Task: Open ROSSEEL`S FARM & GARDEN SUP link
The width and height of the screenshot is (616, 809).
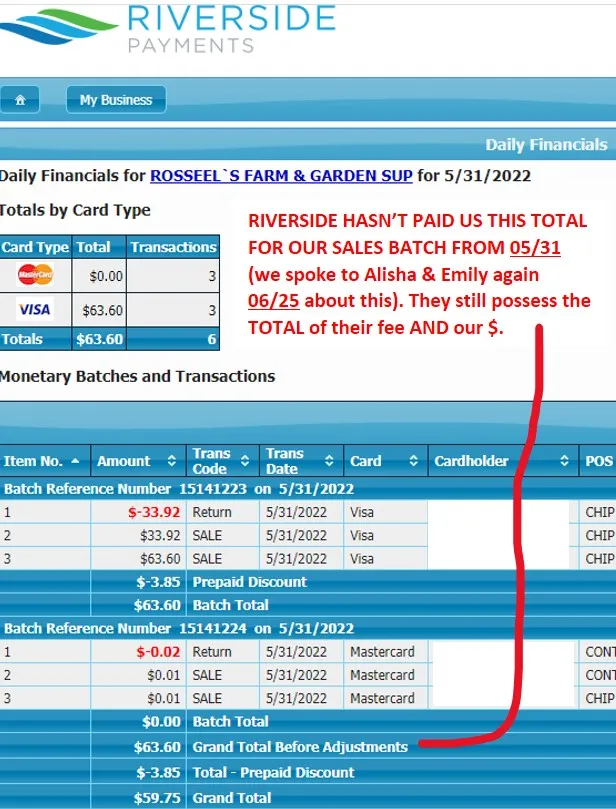Action: pyautogui.click(x=281, y=176)
